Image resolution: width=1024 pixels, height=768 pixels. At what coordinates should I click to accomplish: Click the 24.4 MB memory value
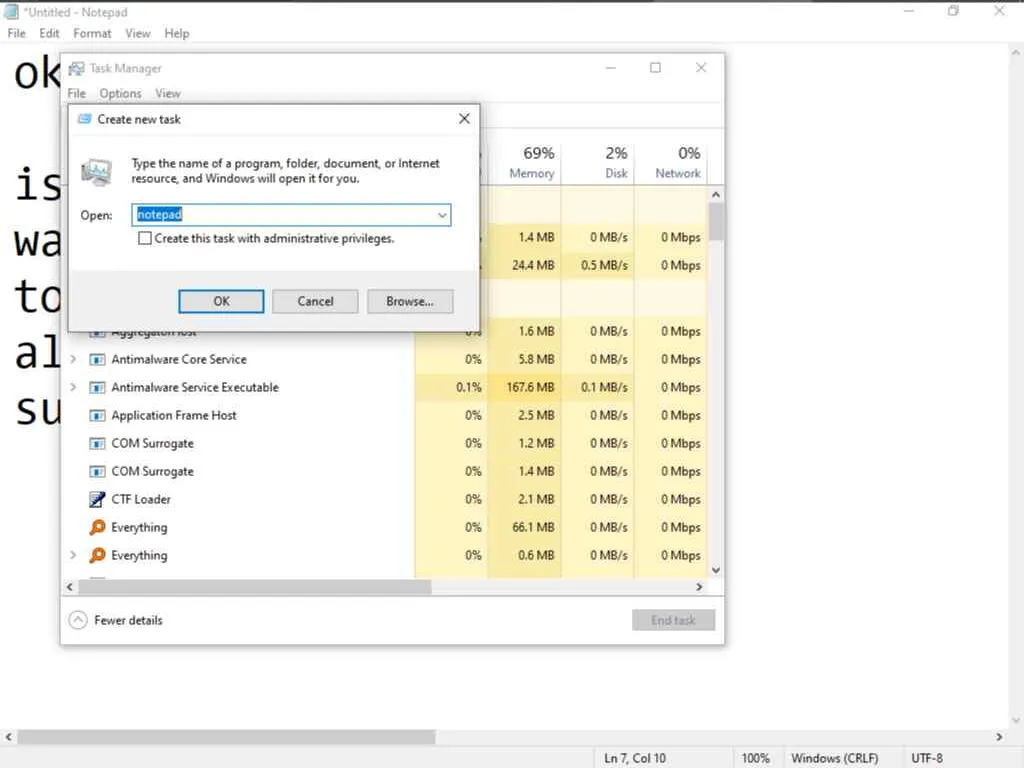point(533,266)
